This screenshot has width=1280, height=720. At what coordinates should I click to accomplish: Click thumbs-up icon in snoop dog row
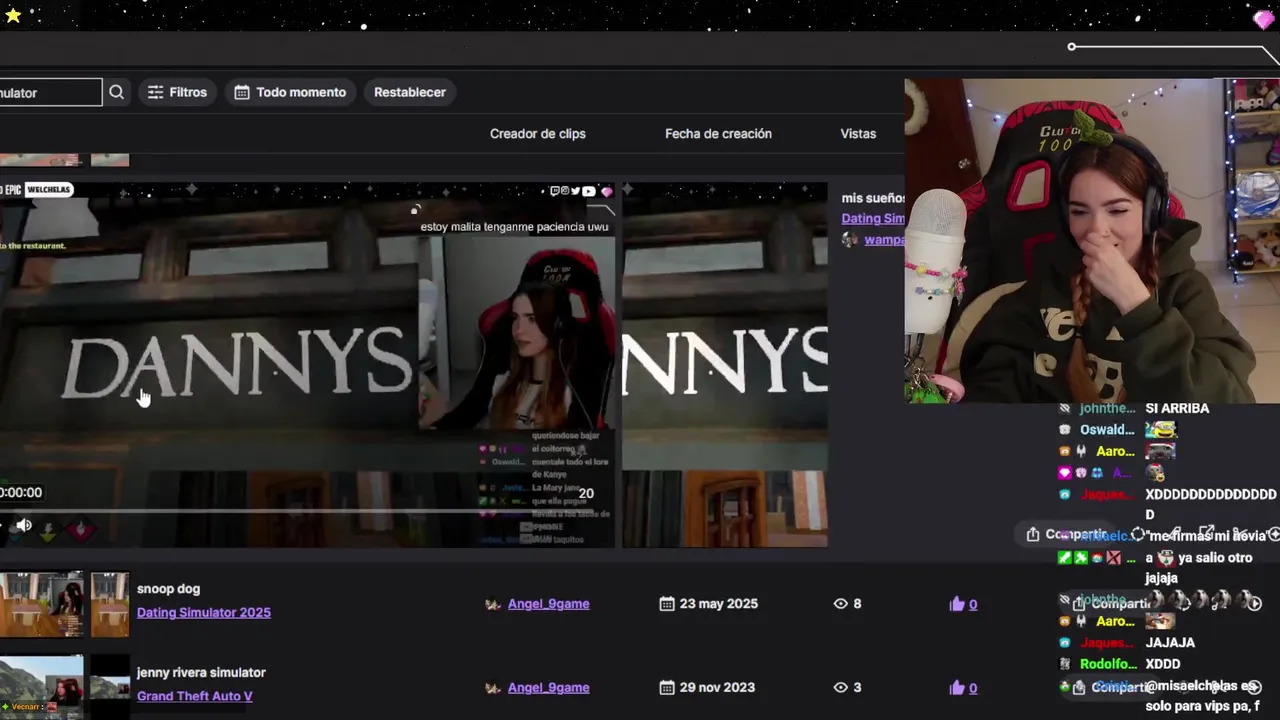pos(957,604)
